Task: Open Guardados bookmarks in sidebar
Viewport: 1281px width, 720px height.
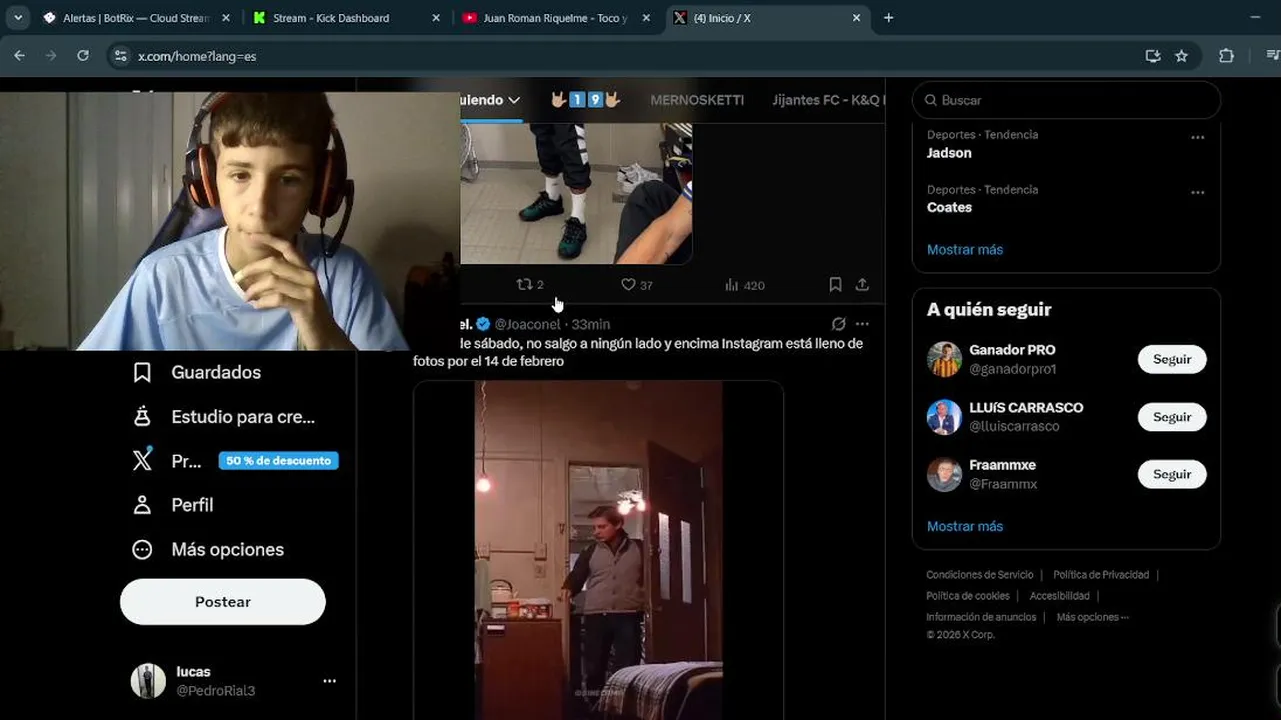Action: click(x=197, y=372)
